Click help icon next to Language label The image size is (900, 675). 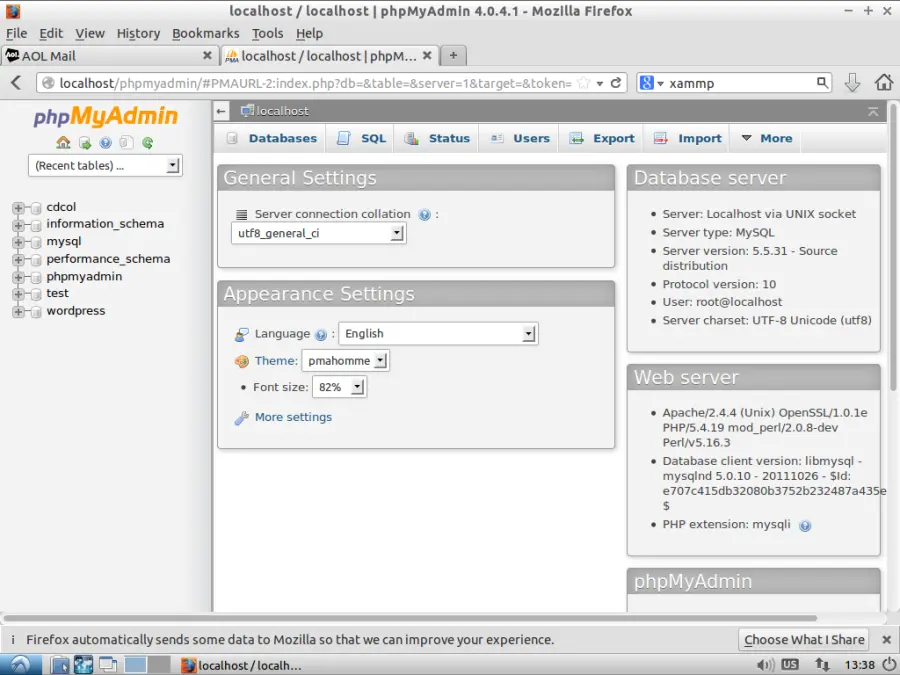pos(321,335)
